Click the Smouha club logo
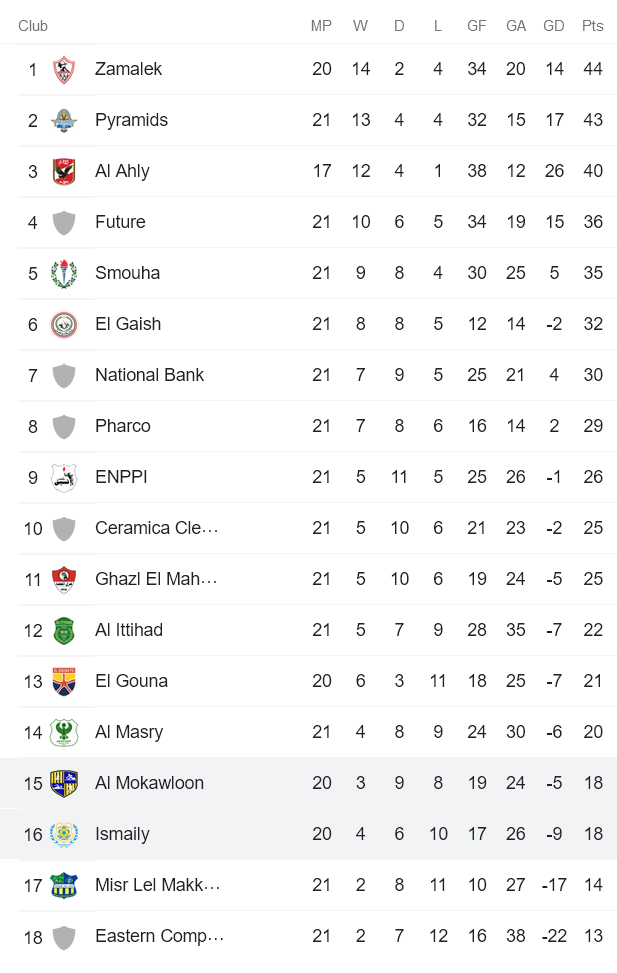617x973 pixels. click(62, 272)
